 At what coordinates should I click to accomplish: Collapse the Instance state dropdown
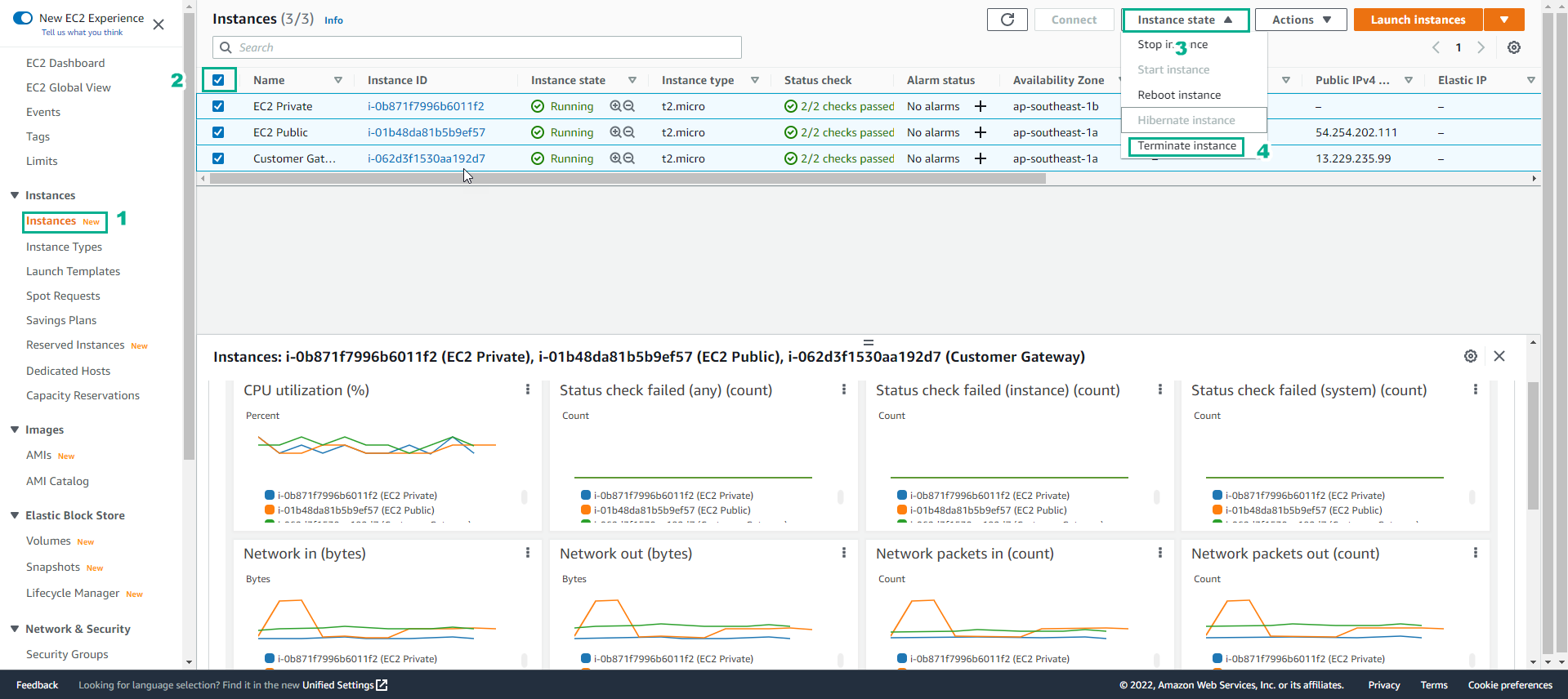coord(1186,20)
